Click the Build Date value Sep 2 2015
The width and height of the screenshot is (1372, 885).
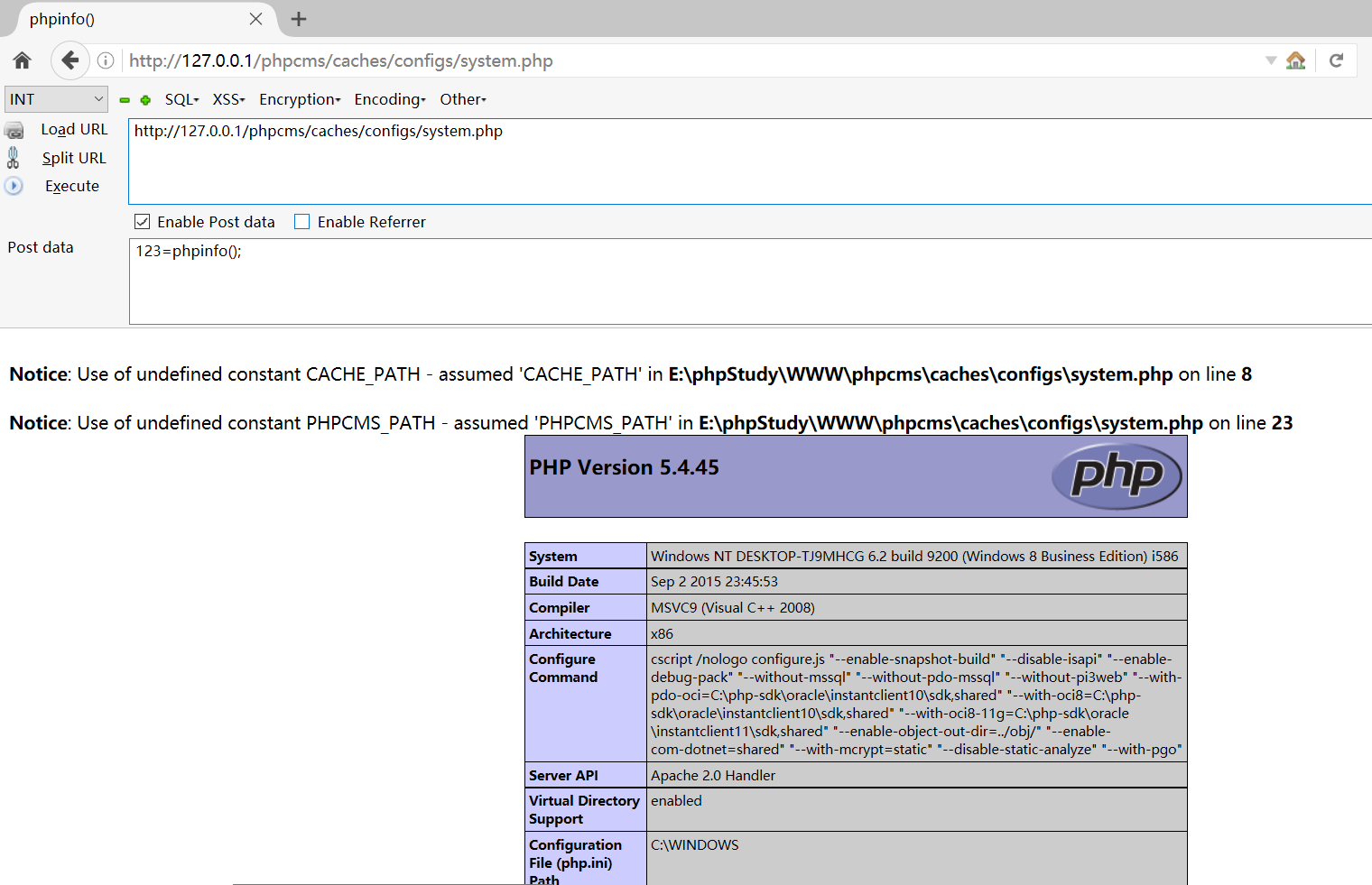714,582
